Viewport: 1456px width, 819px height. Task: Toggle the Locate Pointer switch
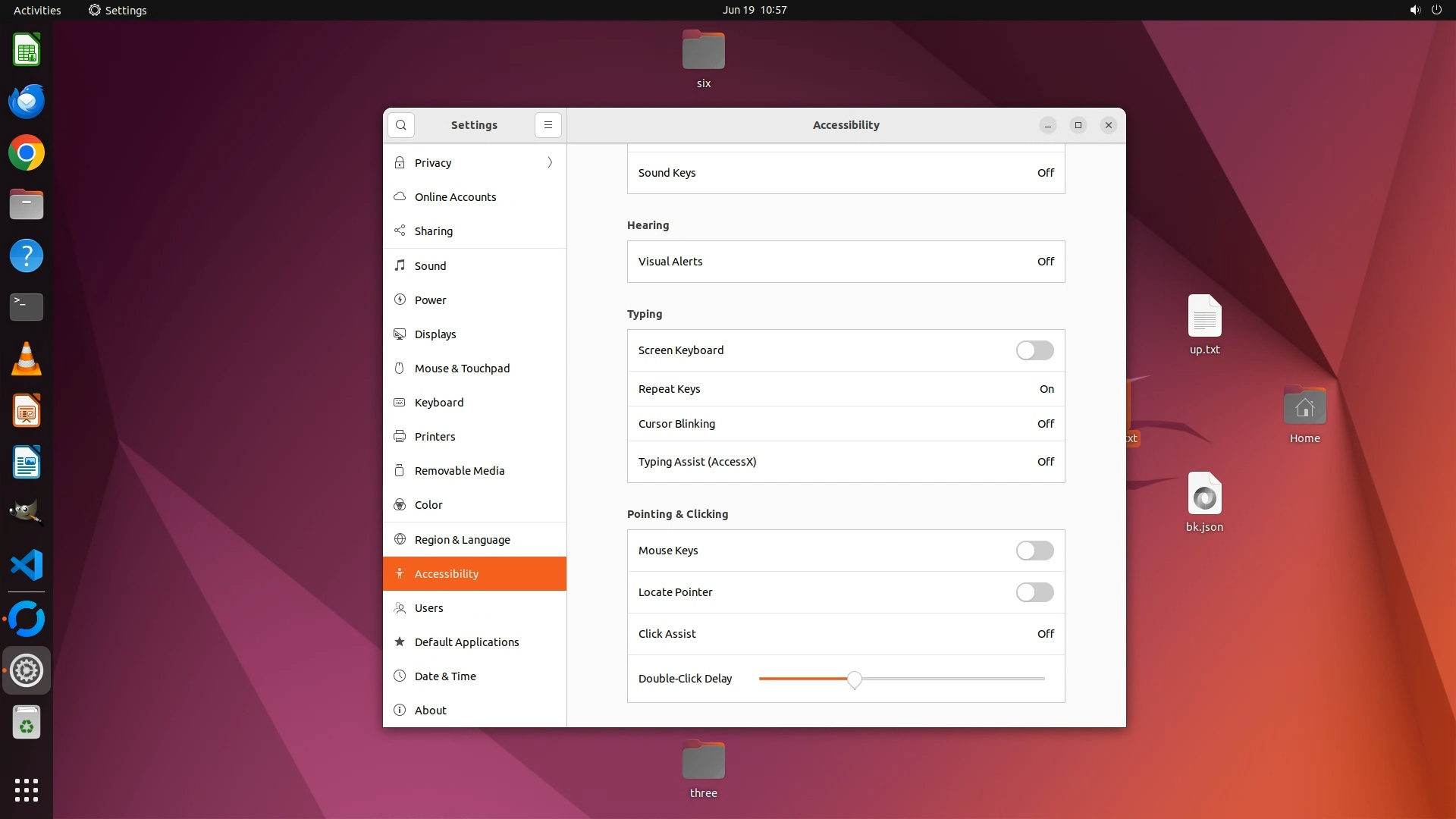(x=1034, y=592)
